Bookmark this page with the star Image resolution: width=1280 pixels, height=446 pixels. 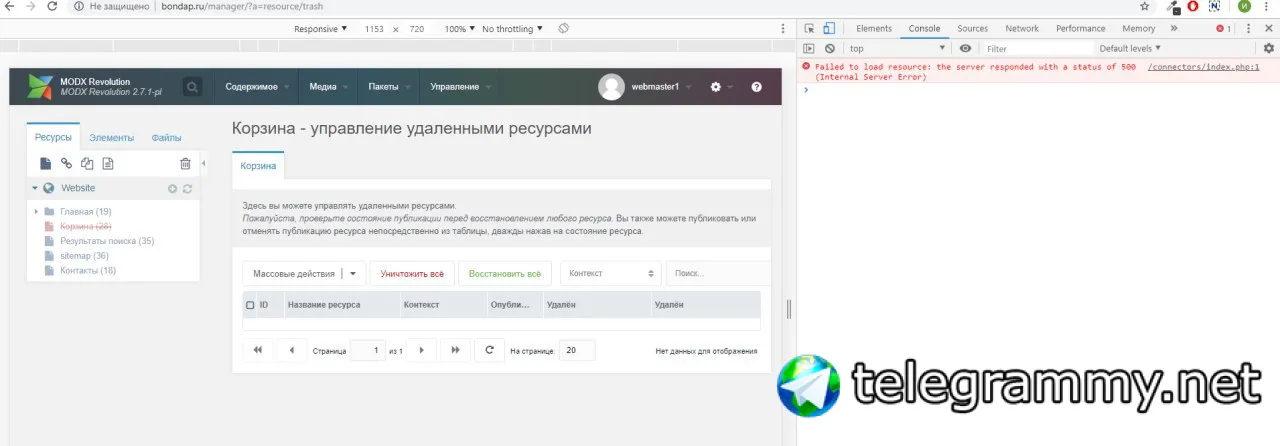[1145, 6]
